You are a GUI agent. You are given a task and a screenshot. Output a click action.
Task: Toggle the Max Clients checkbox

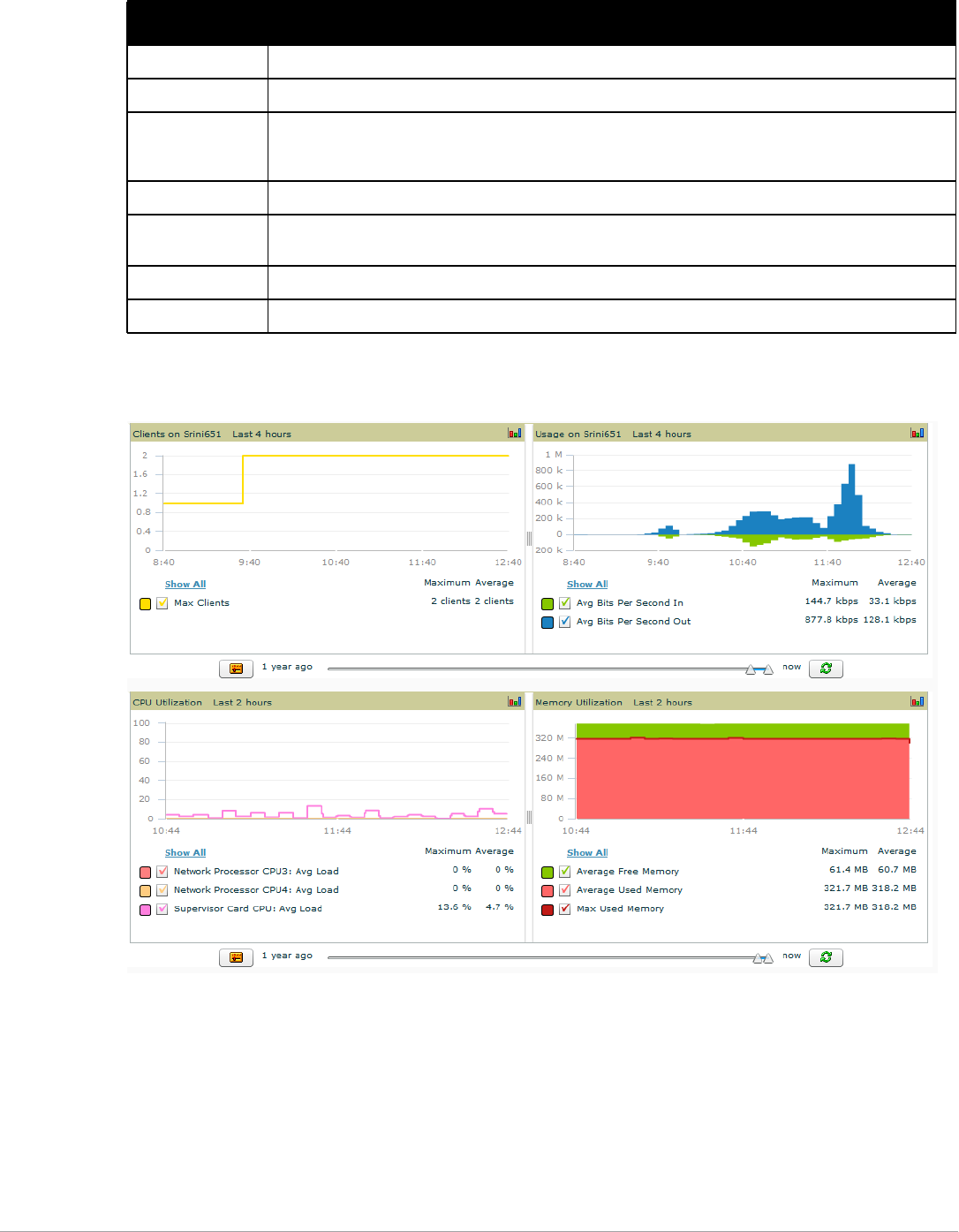coord(162,603)
